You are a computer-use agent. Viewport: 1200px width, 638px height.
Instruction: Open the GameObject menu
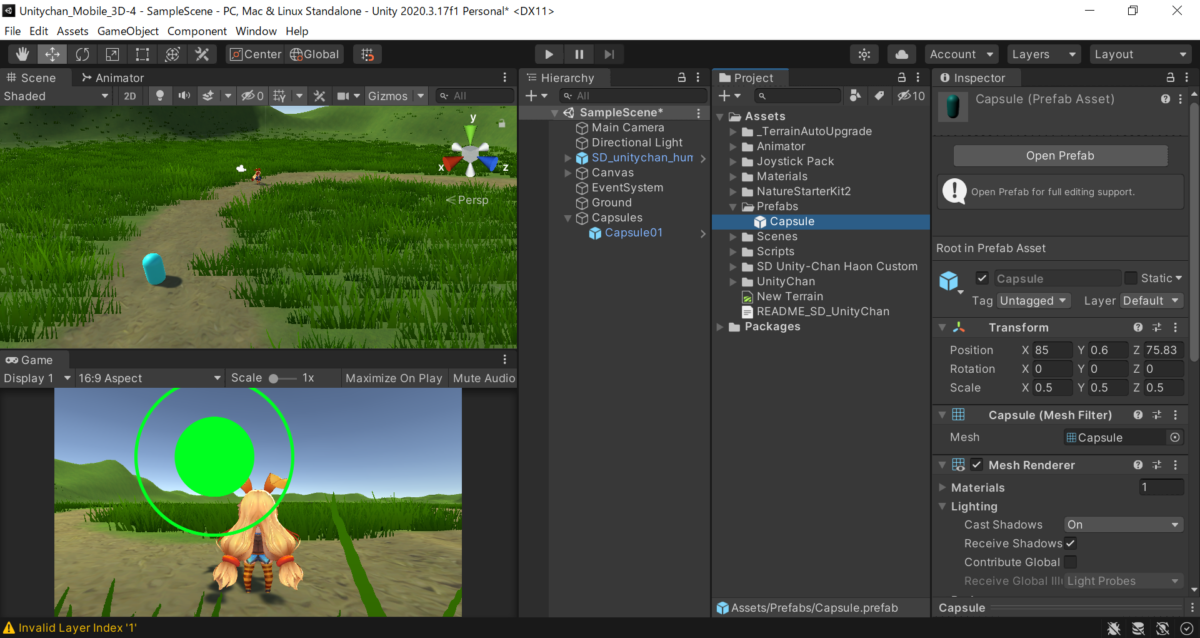[x=128, y=31]
